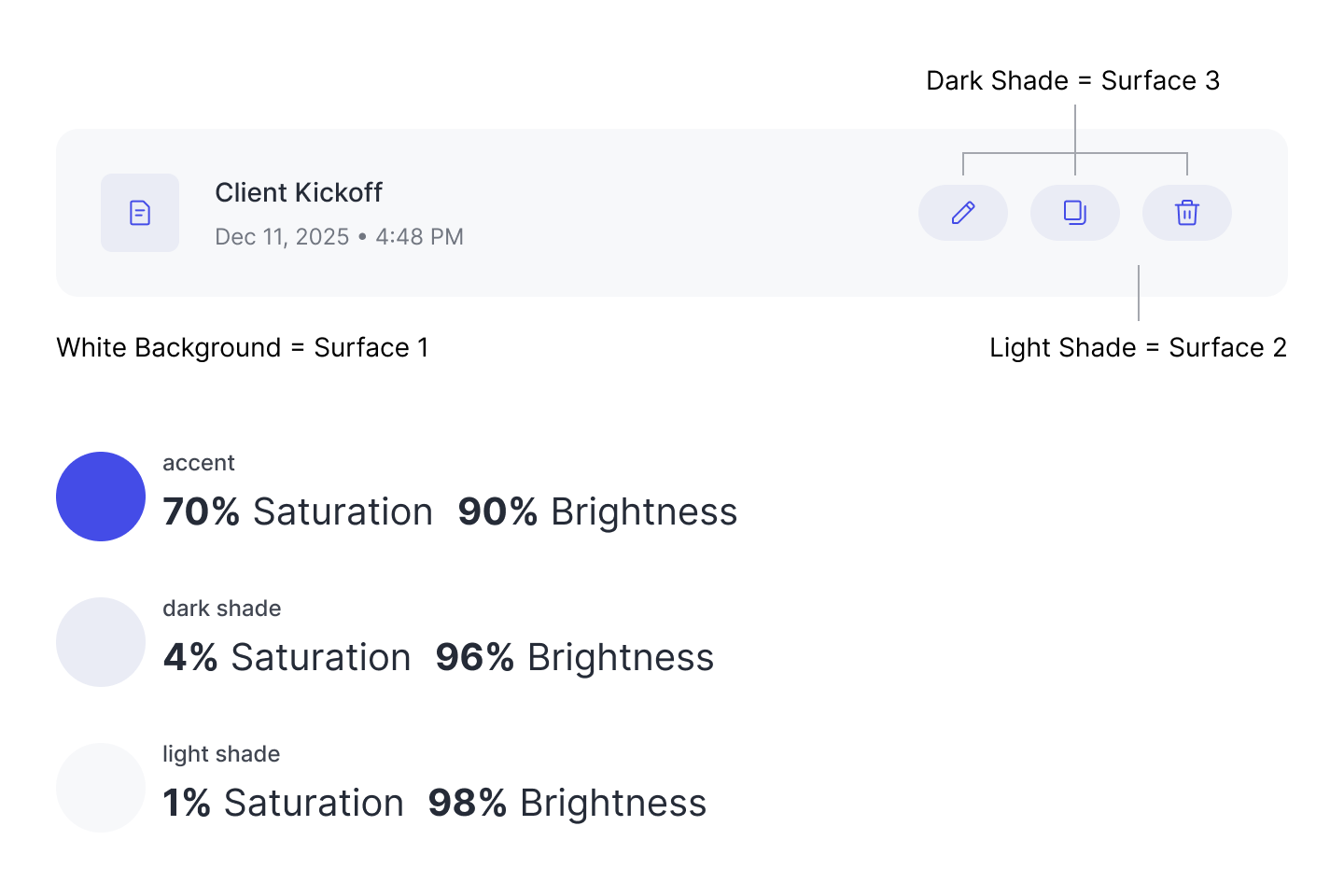Viewport: 1344px width, 896px height.
Task: Click the 1% Saturation value
Action: pyautogui.click(x=283, y=804)
